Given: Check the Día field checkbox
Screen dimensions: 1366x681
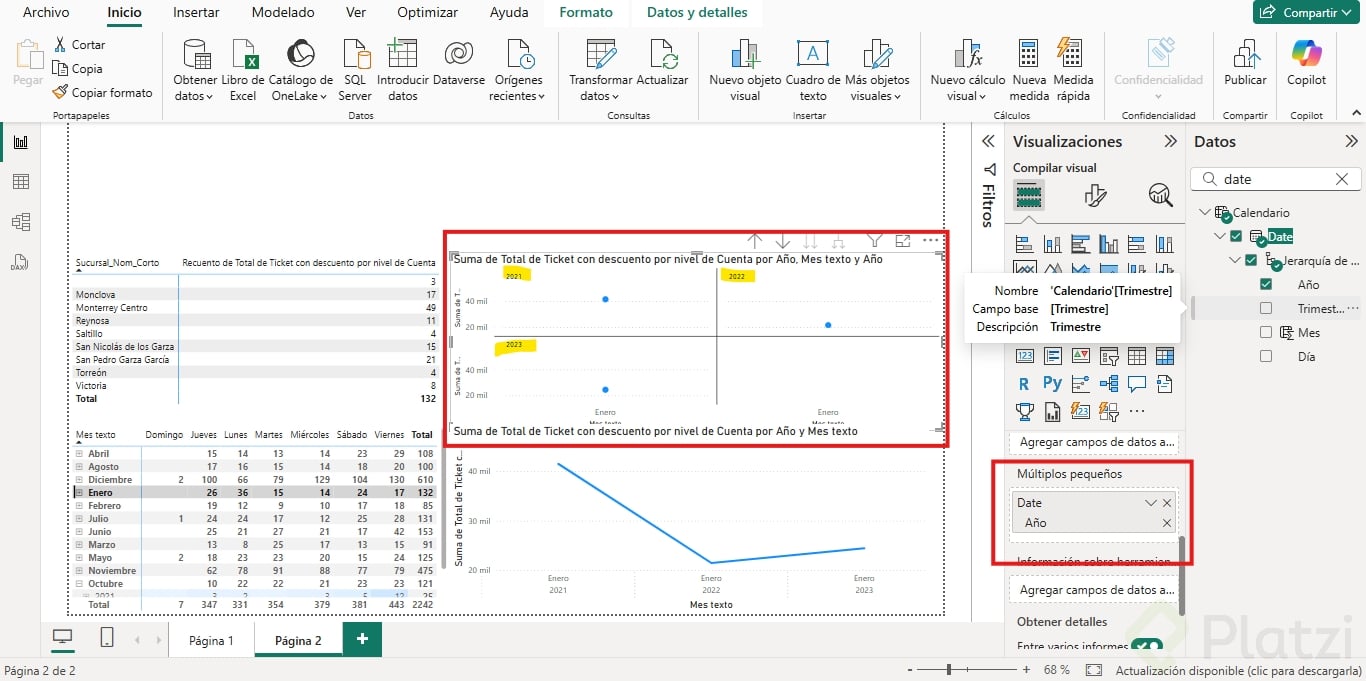Looking at the screenshot, I should [x=1266, y=357].
